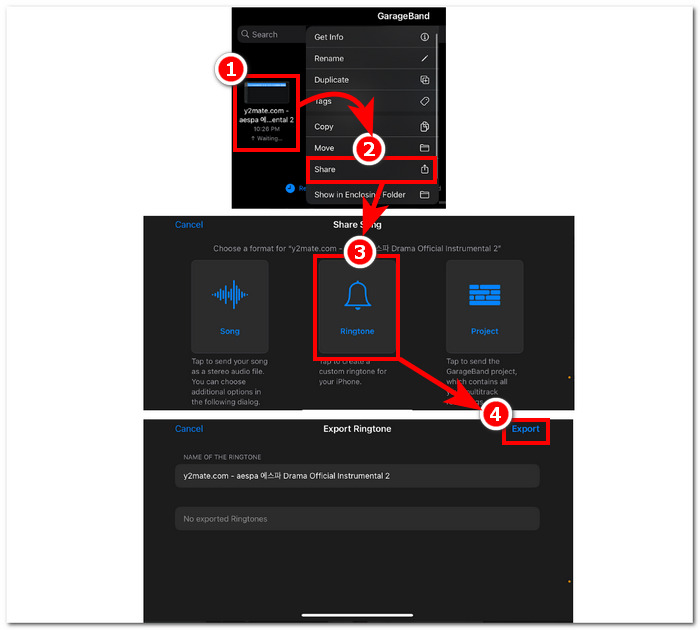Image resolution: width=700 pixels, height=630 pixels.
Task: Click 'Tap to send your song' description
Action: click(229, 381)
